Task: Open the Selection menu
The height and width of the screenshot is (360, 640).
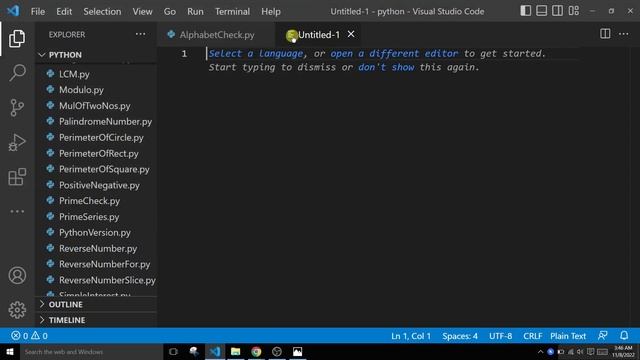Action: [102, 11]
